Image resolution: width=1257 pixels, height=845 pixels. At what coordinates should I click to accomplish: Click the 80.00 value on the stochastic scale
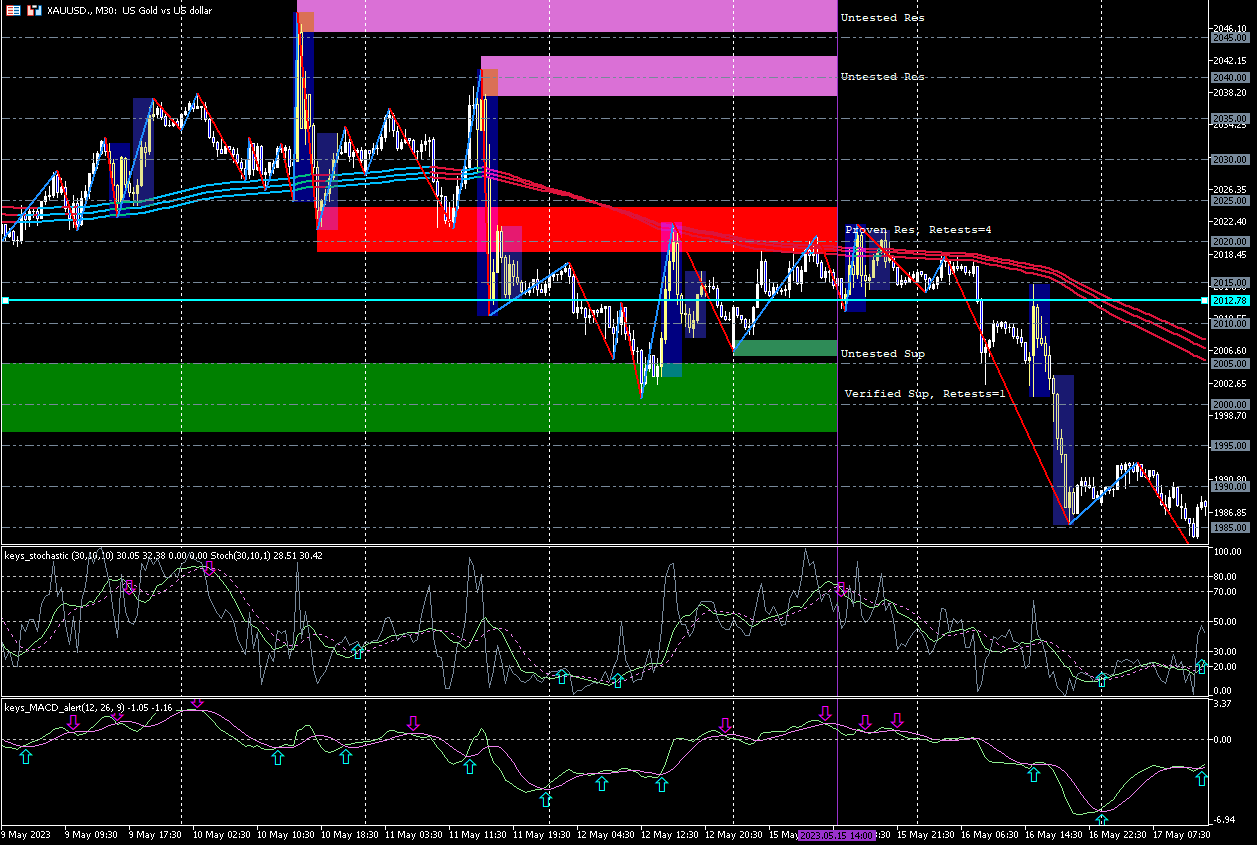pos(1223,576)
